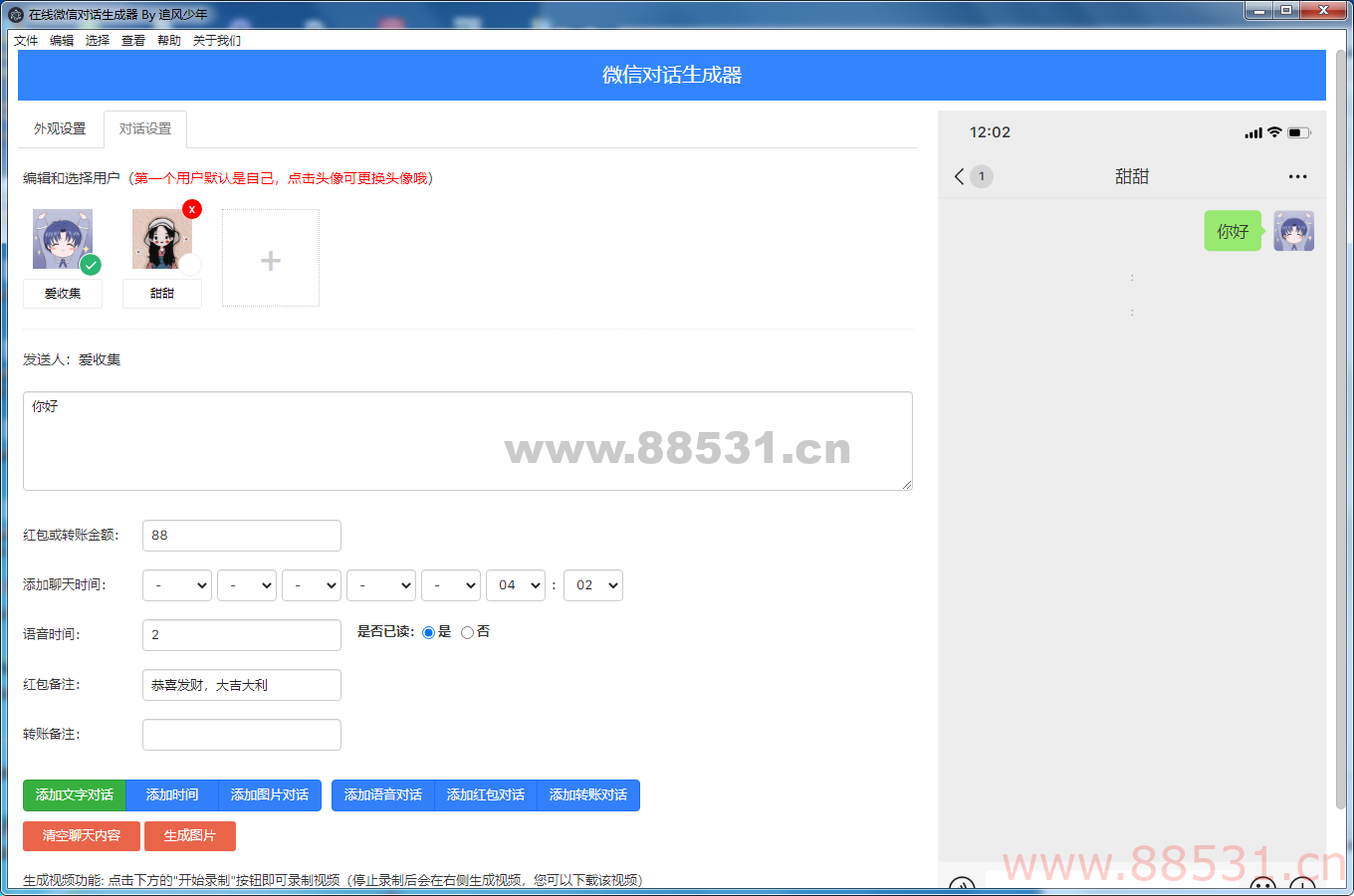The height and width of the screenshot is (896, 1354).
Task: Open the hour dropdown showing 04
Action: pyautogui.click(x=516, y=585)
